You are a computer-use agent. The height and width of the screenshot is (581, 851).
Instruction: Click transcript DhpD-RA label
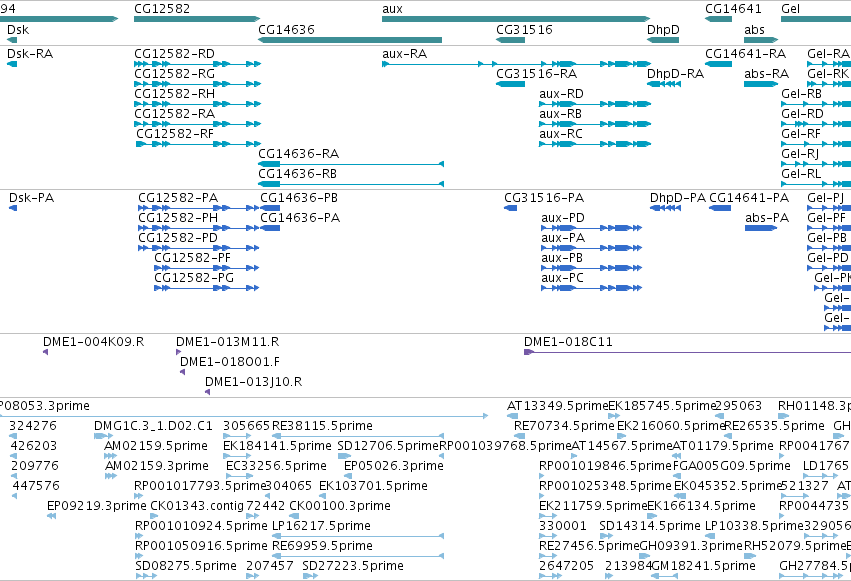675,74
